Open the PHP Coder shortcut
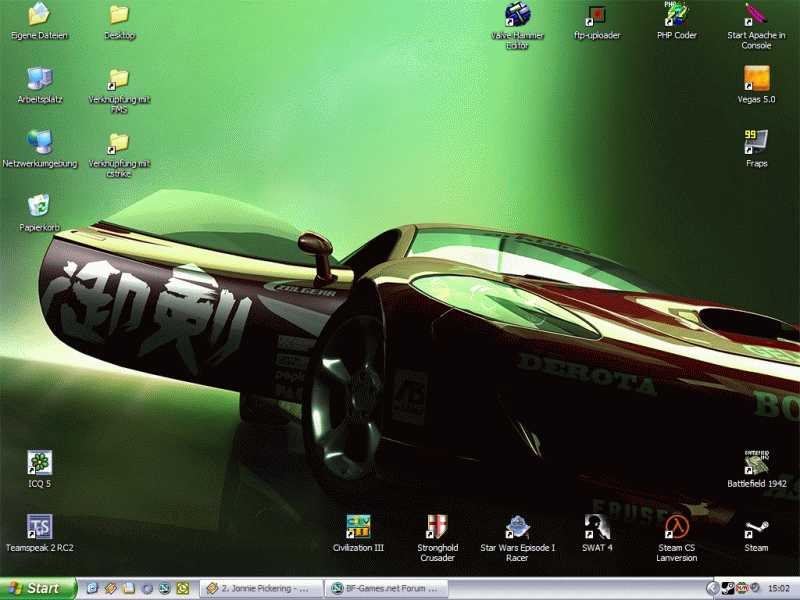The image size is (800, 600). tap(677, 14)
